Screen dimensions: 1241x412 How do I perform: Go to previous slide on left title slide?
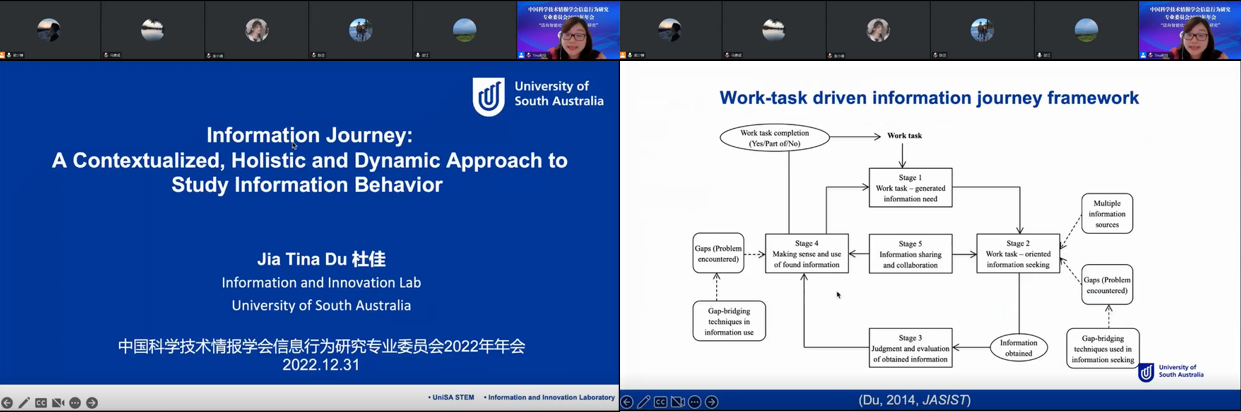pos(7,403)
